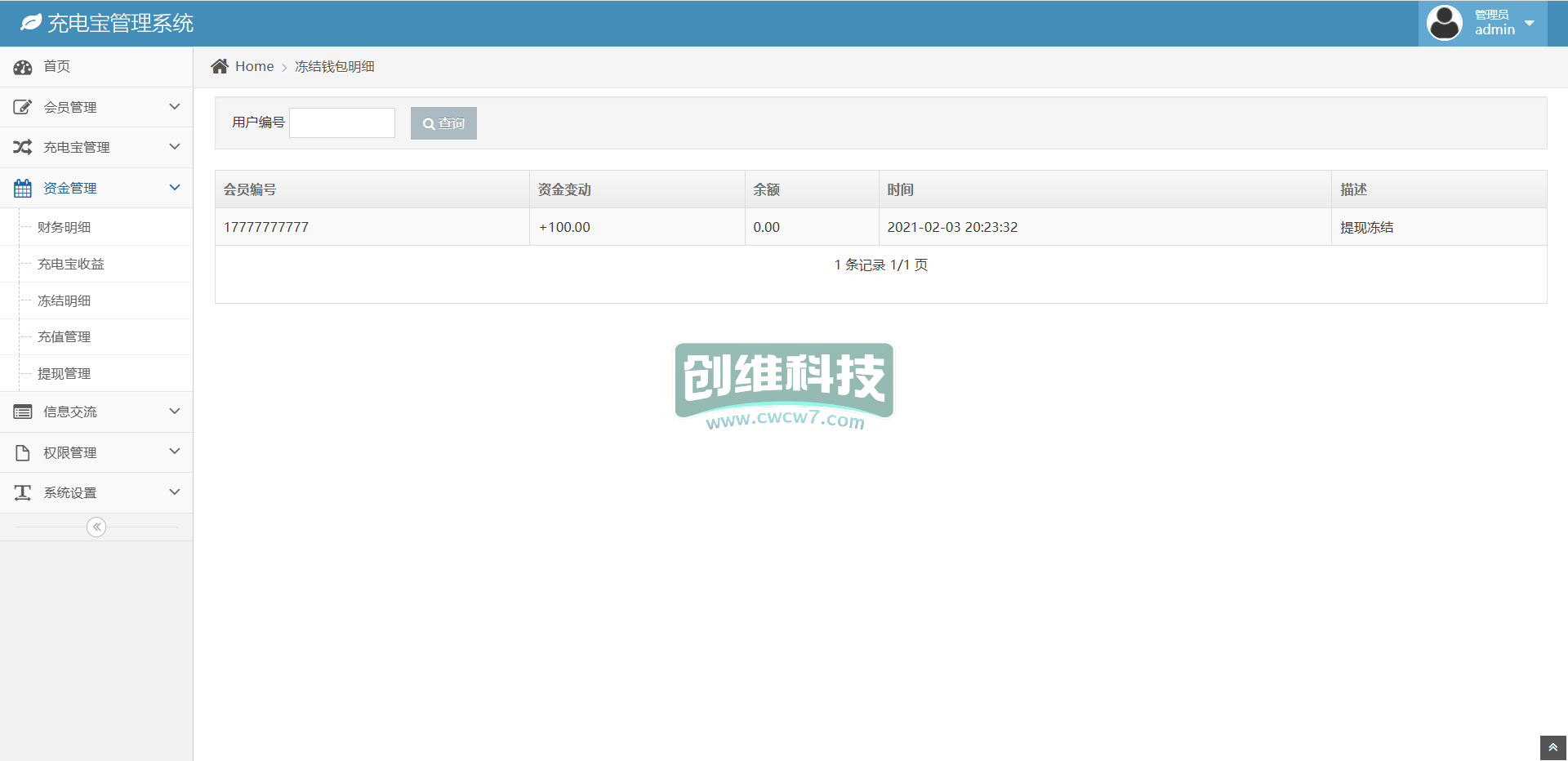1568x761 pixels.
Task: Click the 用户编号 input field
Action: (342, 123)
